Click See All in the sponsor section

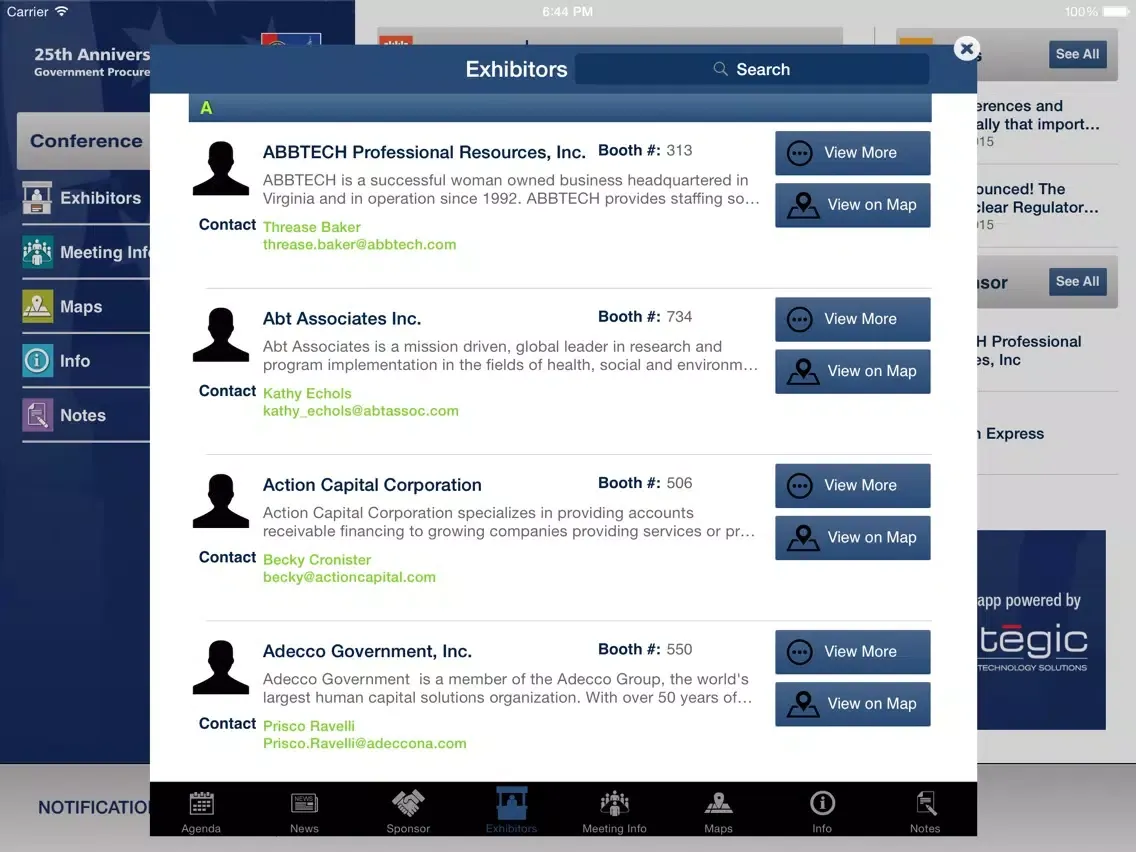tap(1077, 282)
